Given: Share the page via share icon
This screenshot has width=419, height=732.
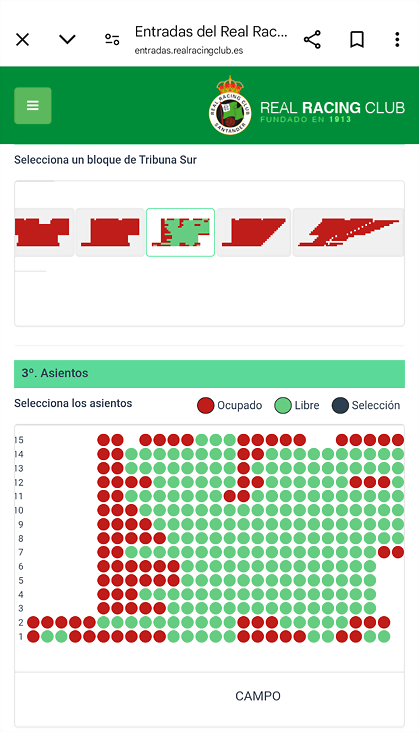Looking at the screenshot, I should [312, 40].
